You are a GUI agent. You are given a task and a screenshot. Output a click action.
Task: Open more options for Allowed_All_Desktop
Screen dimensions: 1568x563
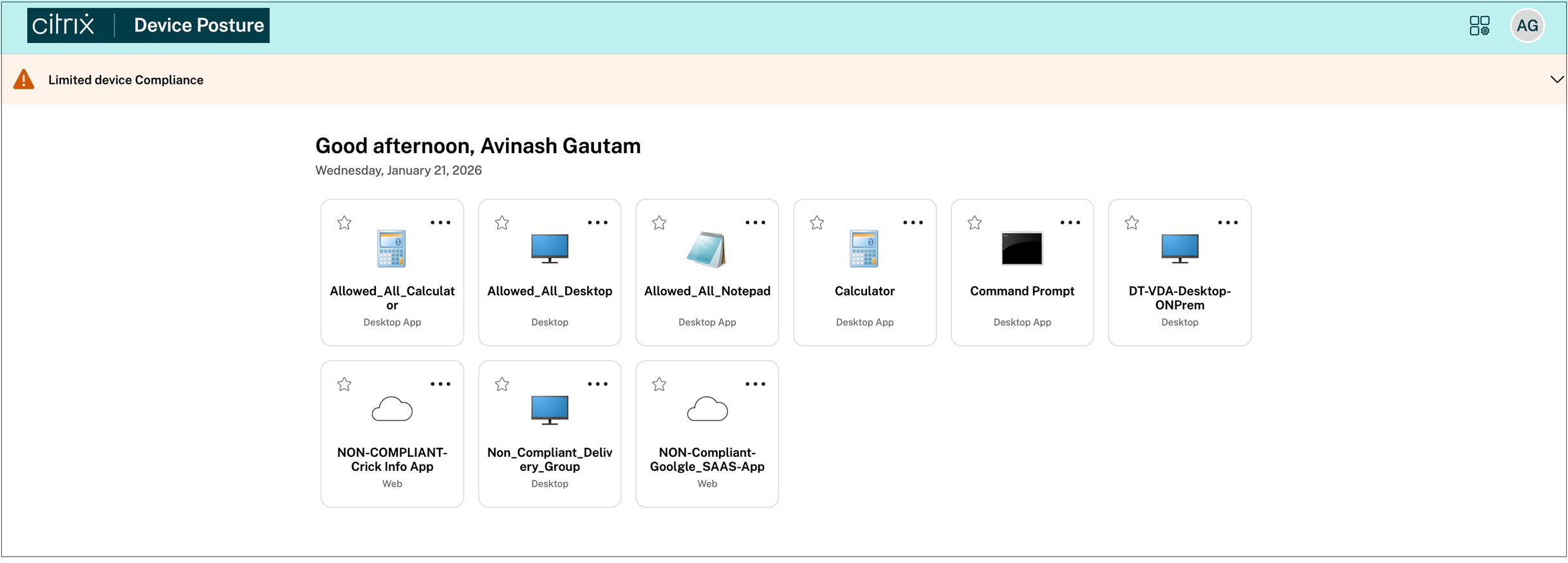click(597, 223)
